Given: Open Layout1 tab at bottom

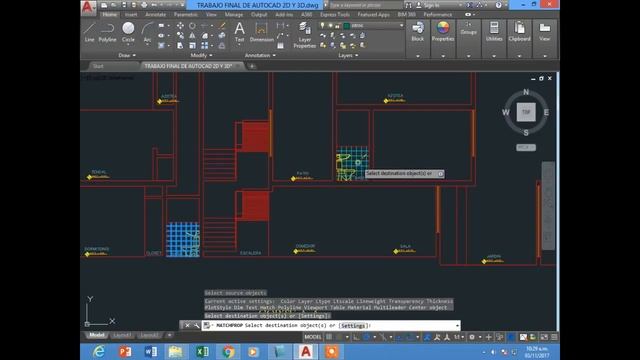Looking at the screenshot, I should (122, 335).
